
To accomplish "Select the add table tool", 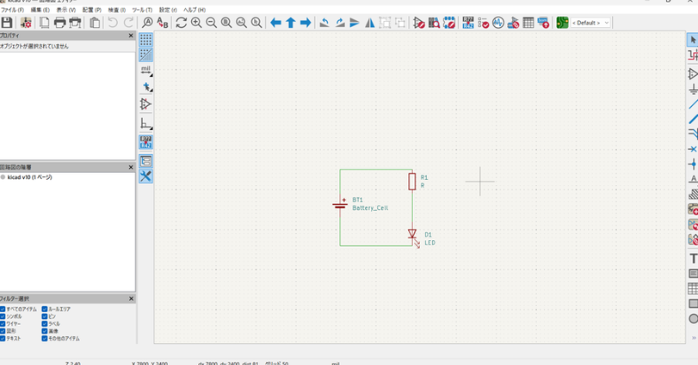I will click(x=693, y=288).
